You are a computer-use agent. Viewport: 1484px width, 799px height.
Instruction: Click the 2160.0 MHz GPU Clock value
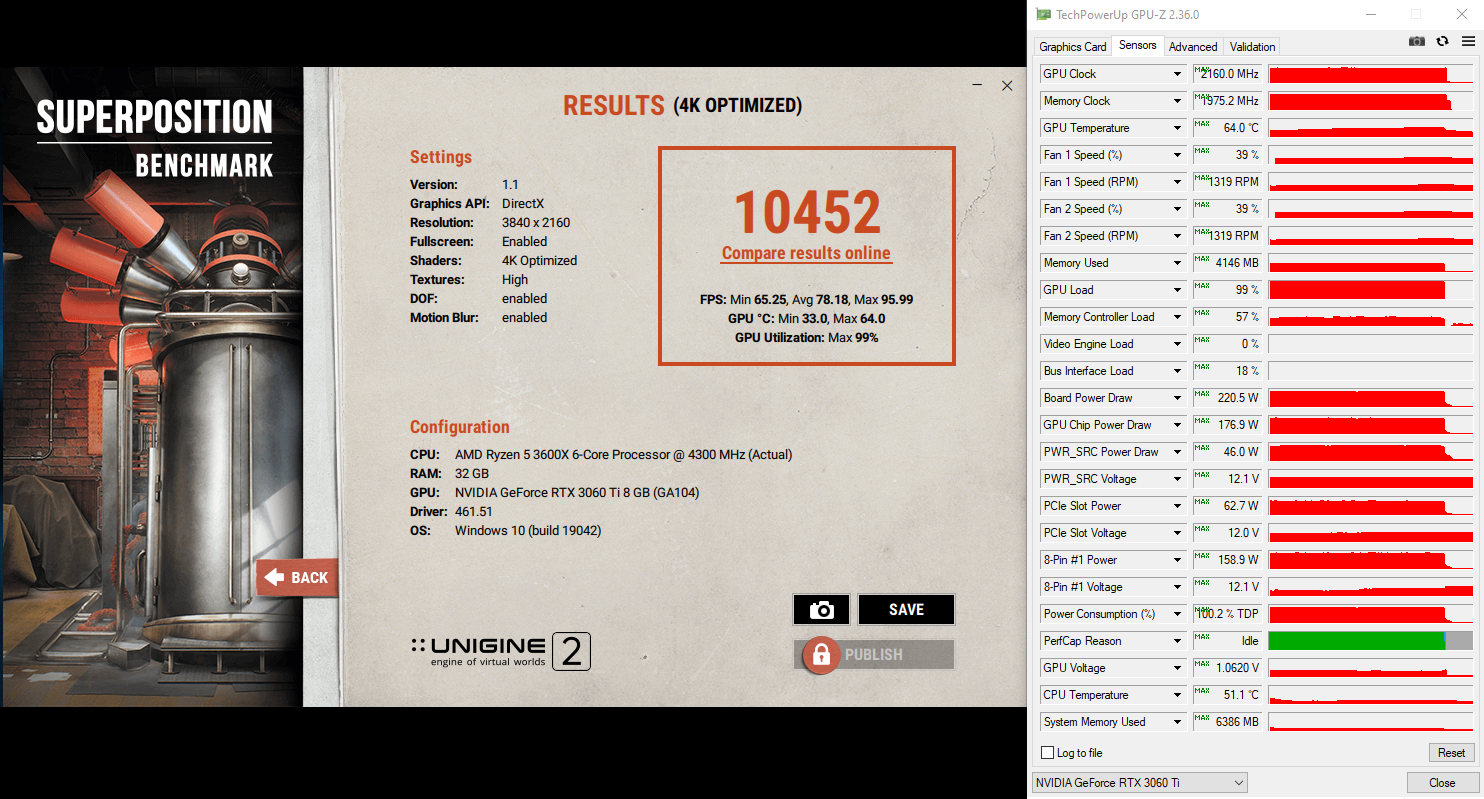point(1230,74)
